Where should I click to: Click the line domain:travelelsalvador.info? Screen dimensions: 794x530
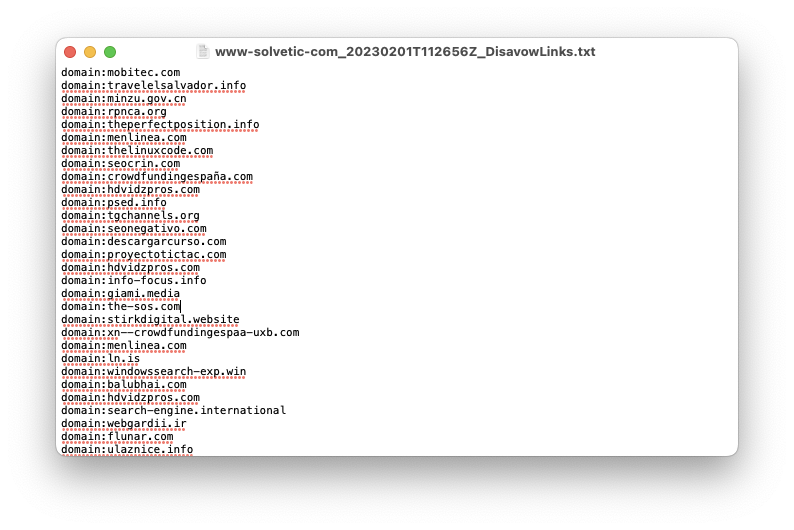153,85
